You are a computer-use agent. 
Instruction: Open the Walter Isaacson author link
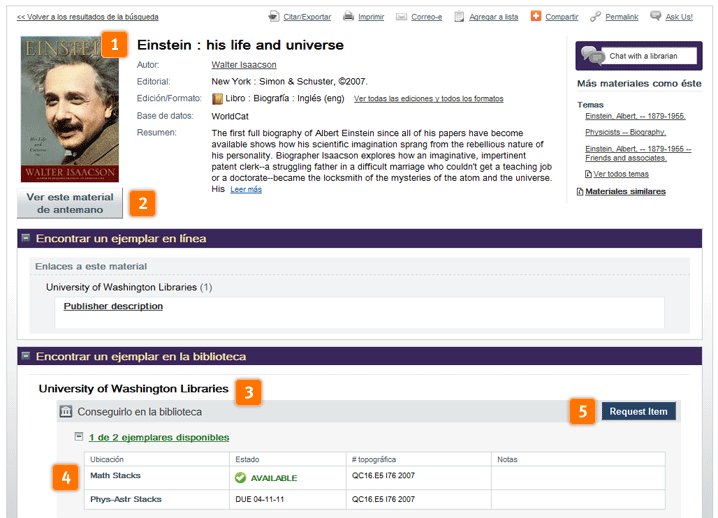245,64
